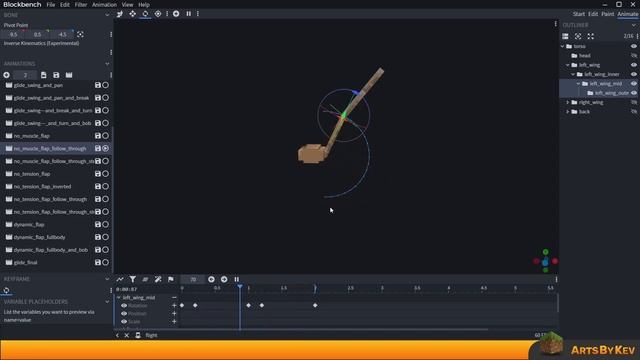Click the close X icon beside flight tab
The height and width of the screenshot is (360, 640).
pyautogui.click(x=127, y=336)
